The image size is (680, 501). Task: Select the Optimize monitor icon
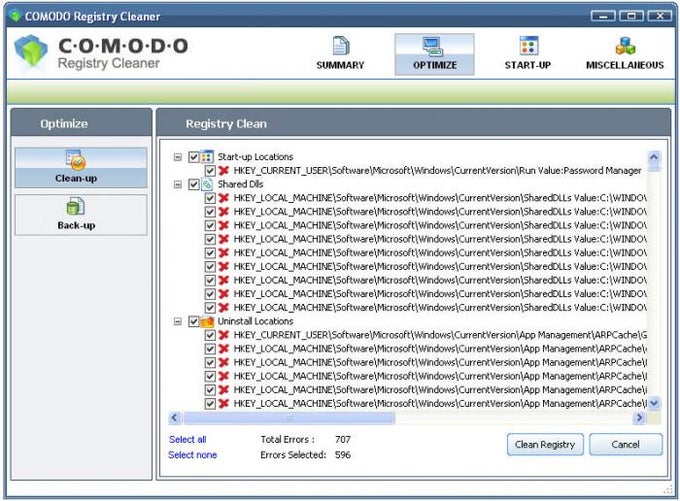pos(434,47)
